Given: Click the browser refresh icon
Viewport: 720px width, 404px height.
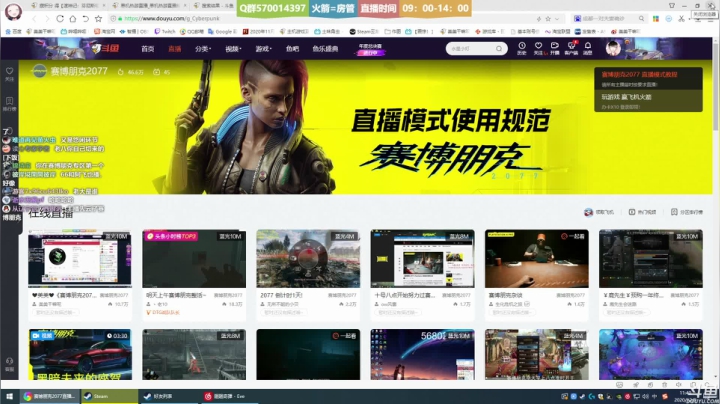Looking at the screenshot, I should coord(60,19).
